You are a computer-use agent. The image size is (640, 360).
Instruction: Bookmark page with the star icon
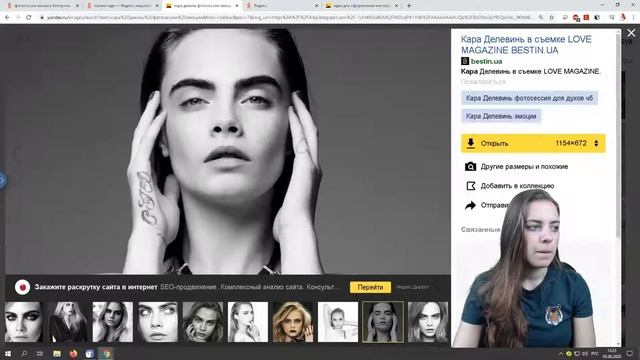point(551,18)
